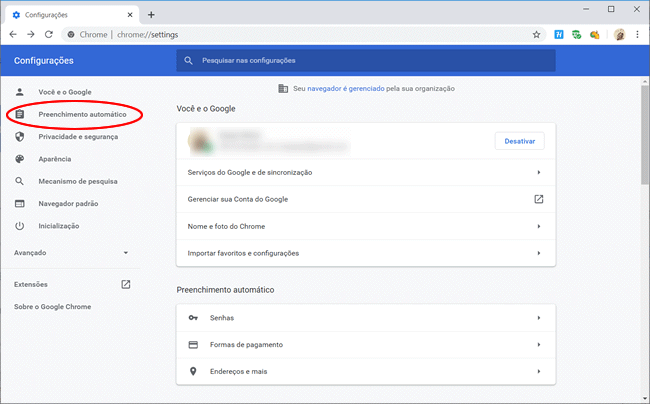Click the Configurações header title
The width and height of the screenshot is (650, 404).
(x=44, y=60)
